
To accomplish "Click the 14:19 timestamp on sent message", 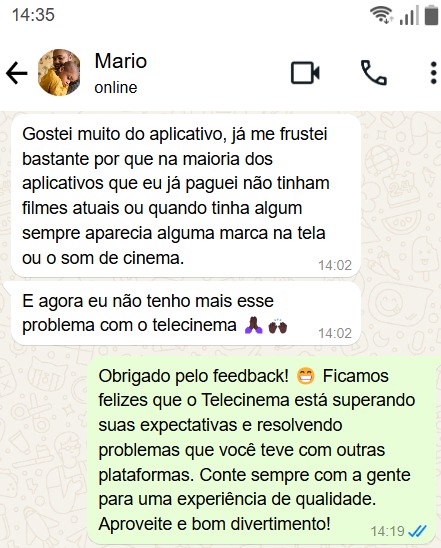I will [387, 532].
